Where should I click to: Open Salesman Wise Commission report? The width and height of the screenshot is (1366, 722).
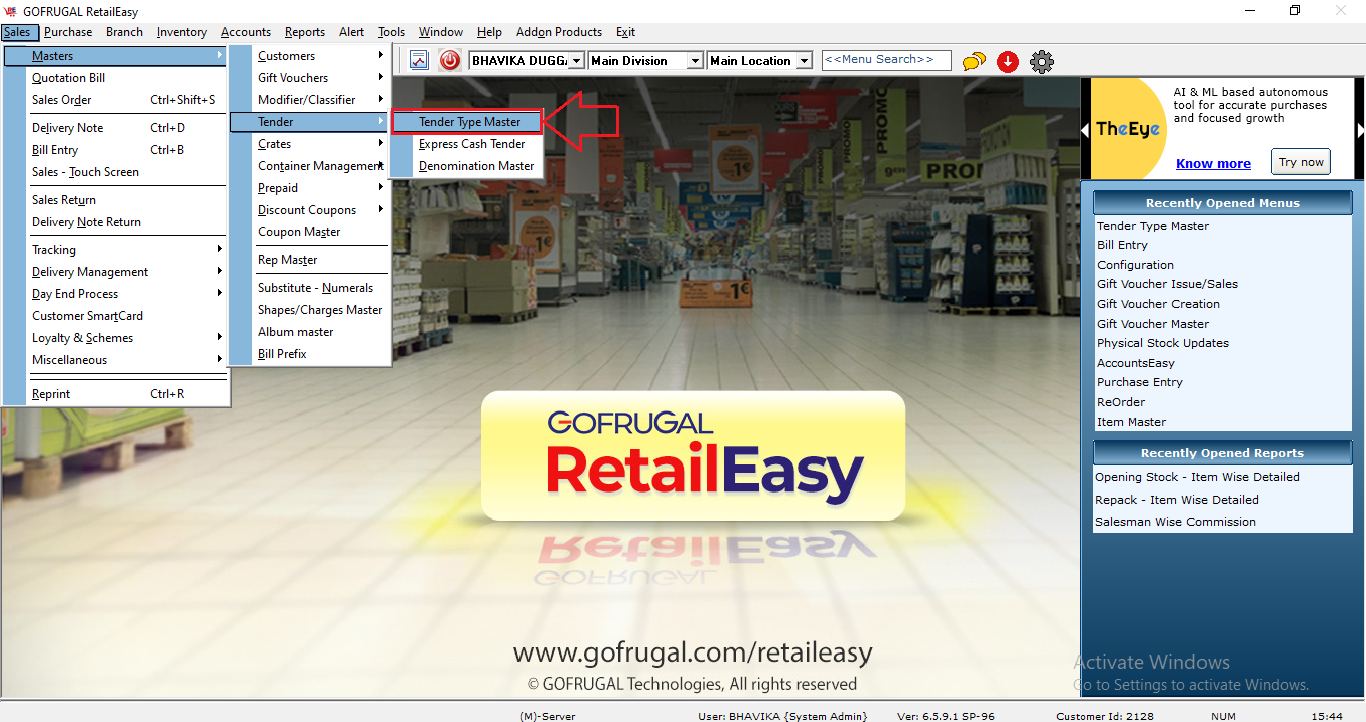coord(1175,522)
